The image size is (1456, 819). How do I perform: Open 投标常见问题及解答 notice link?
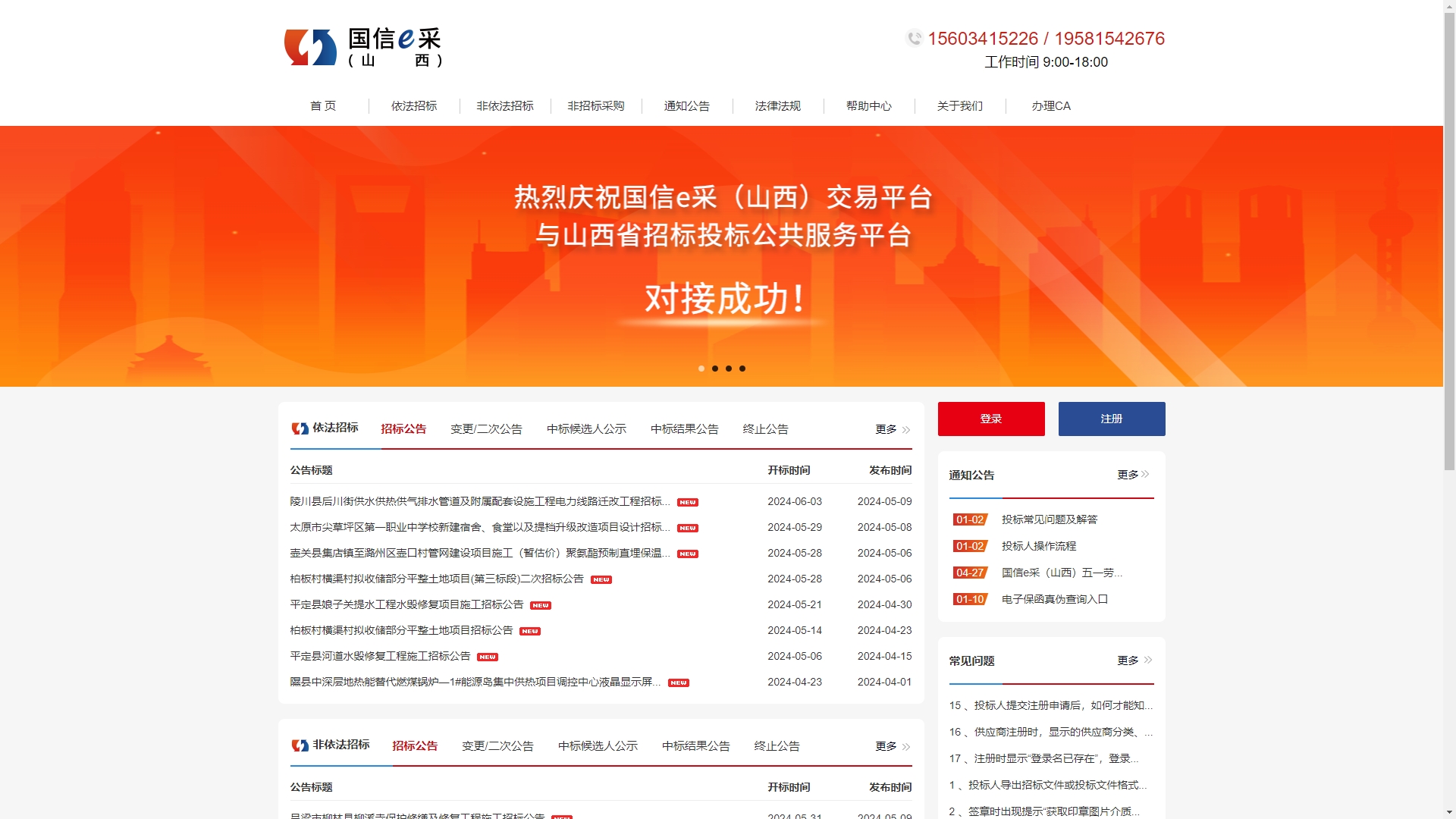(1049, 519)
